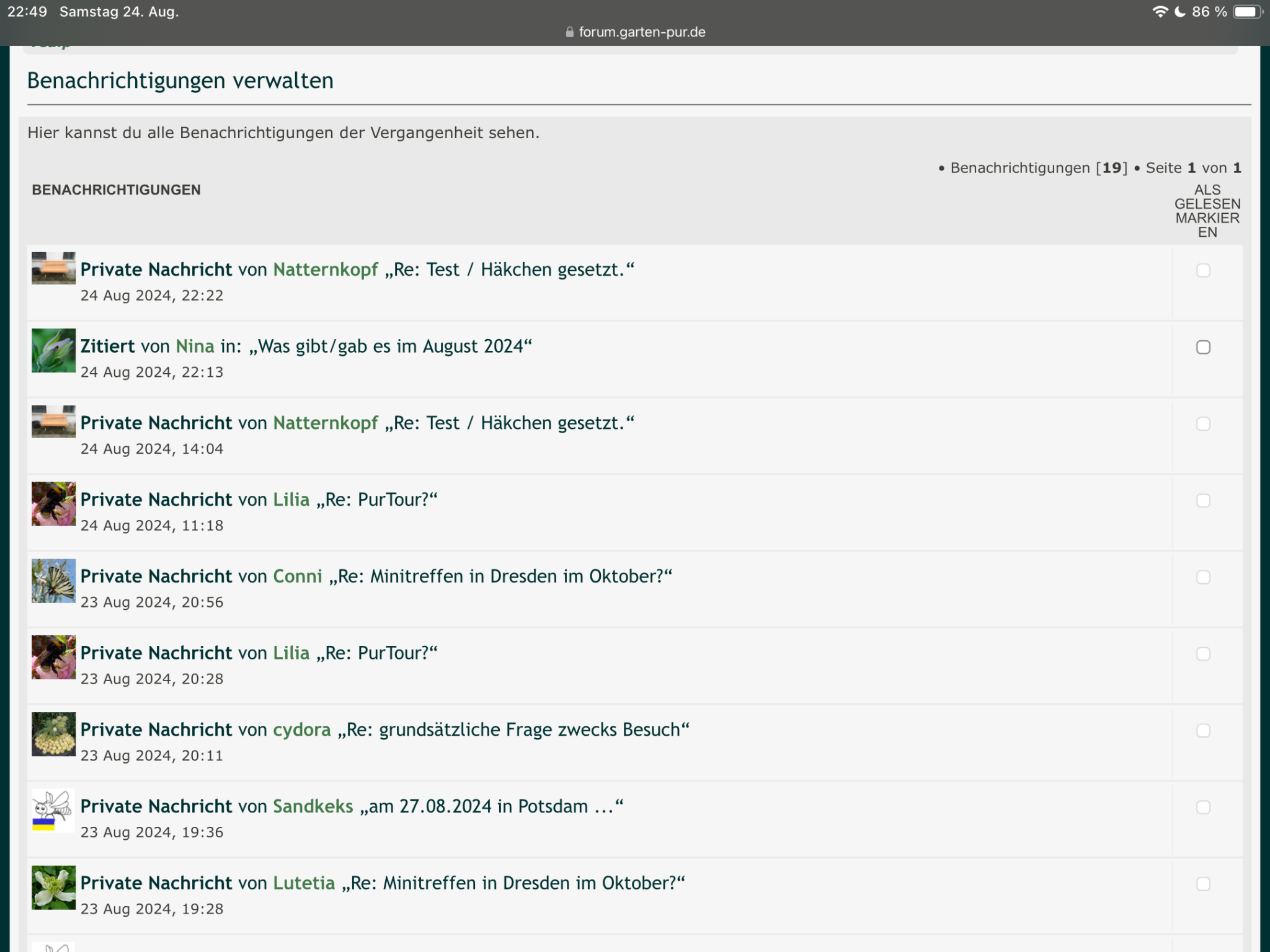
Task: Select checkbox for Sandkeks Potsdam message
Action: pyautogui.click(x=1203, y=807)
